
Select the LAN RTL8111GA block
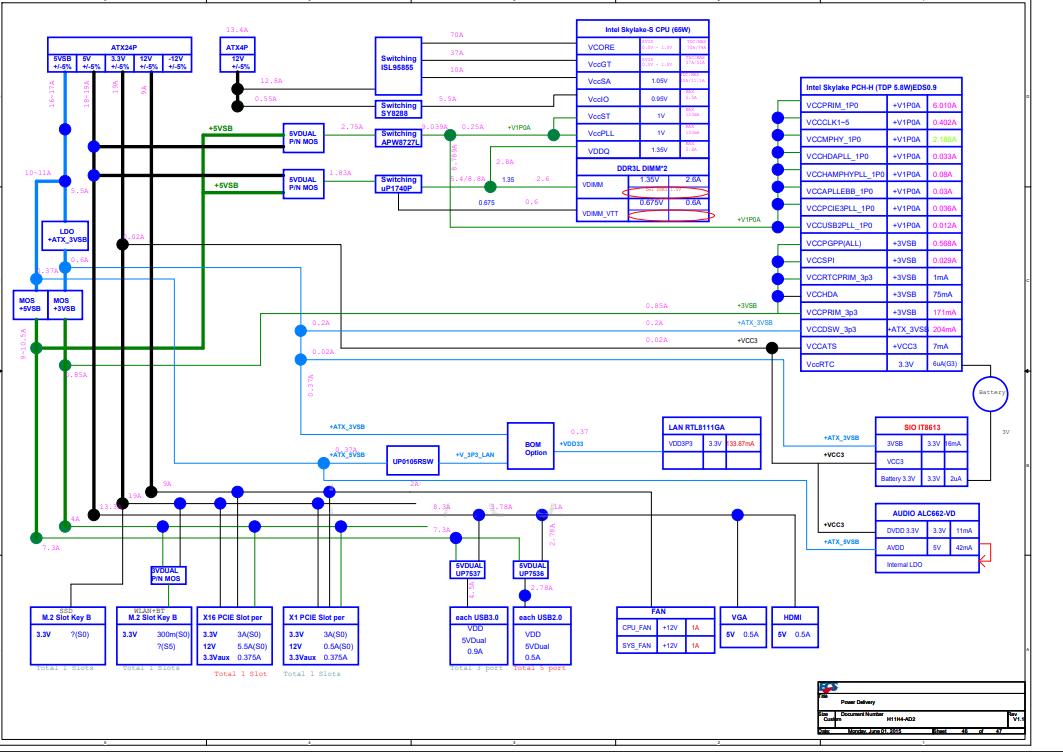(x=711, y=443)
